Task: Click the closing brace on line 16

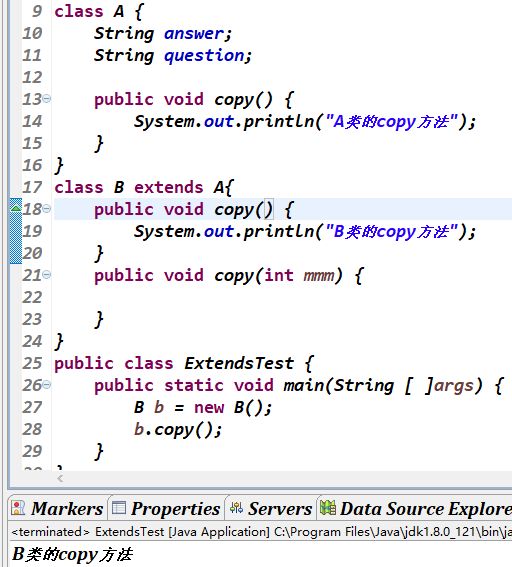Action: coord(59,166)
